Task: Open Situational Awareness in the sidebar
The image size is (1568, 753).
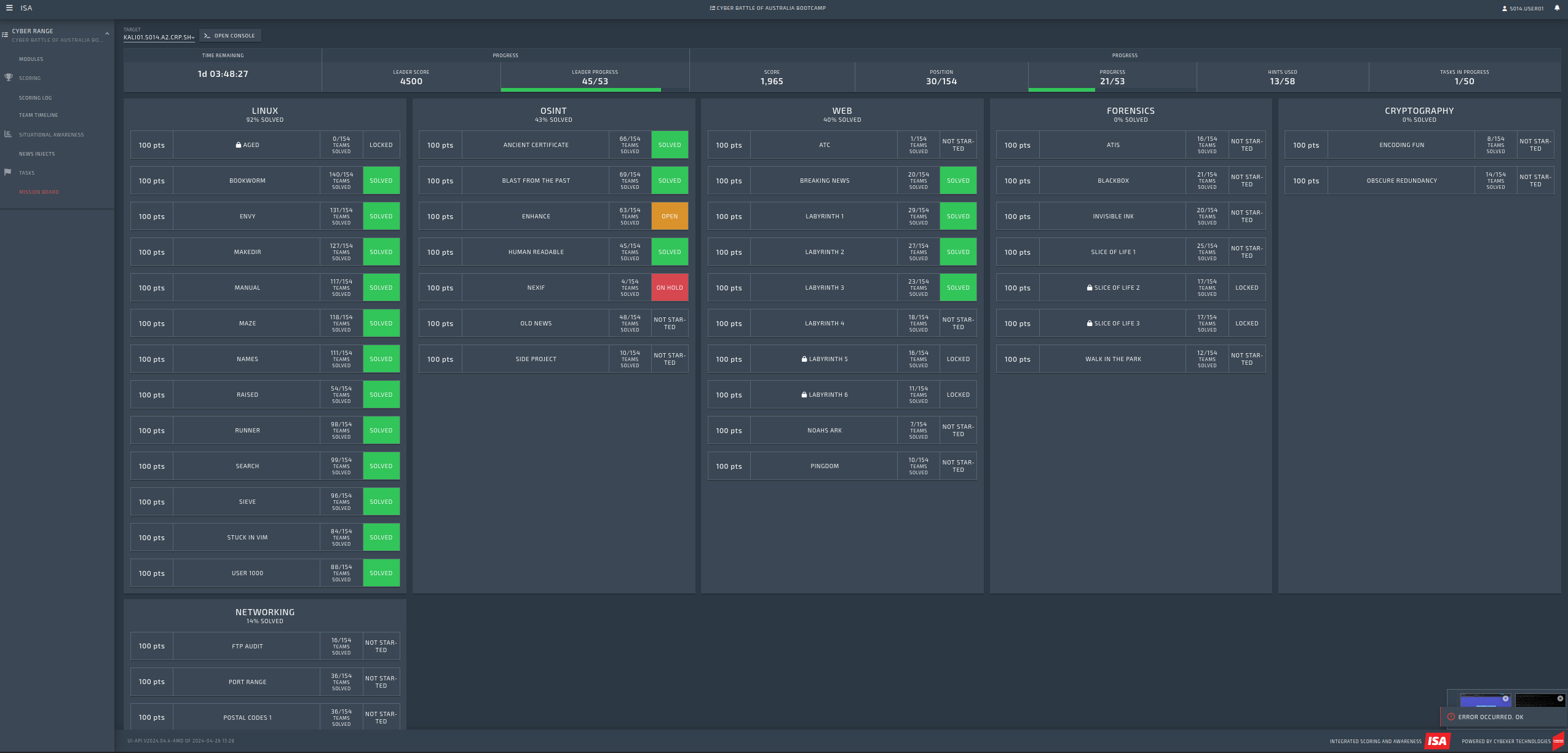Action: 51,135
